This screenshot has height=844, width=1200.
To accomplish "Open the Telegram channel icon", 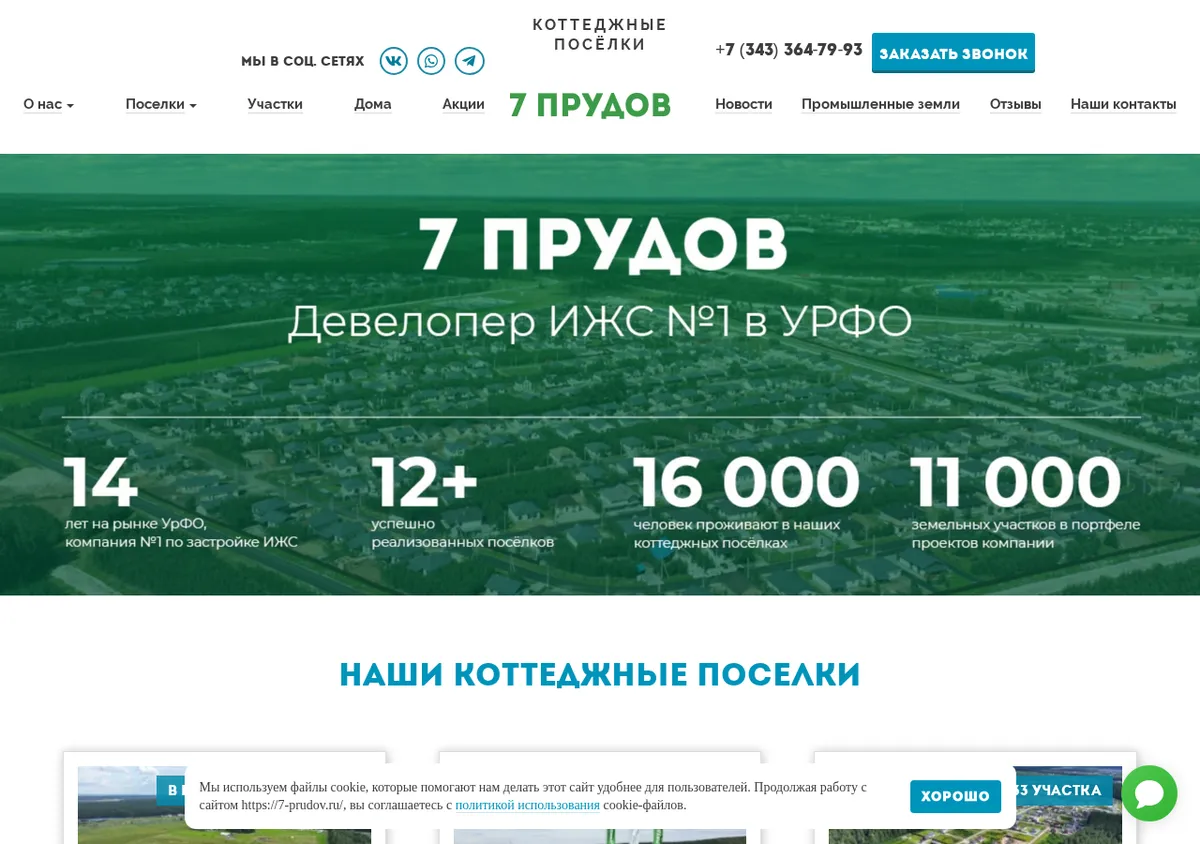I will click(470, 61).
